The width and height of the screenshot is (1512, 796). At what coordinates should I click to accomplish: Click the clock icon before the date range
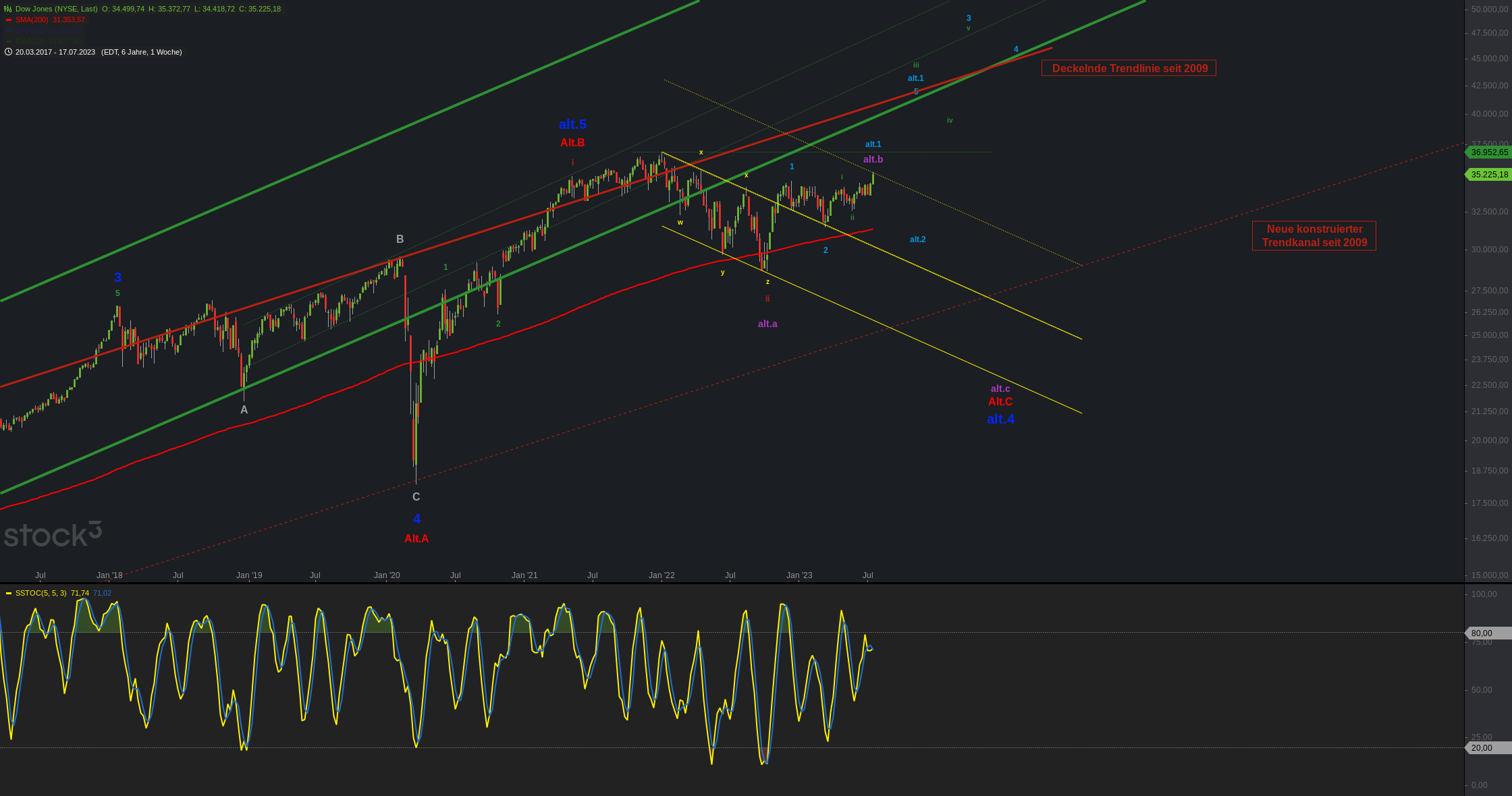tap(8, 52)
